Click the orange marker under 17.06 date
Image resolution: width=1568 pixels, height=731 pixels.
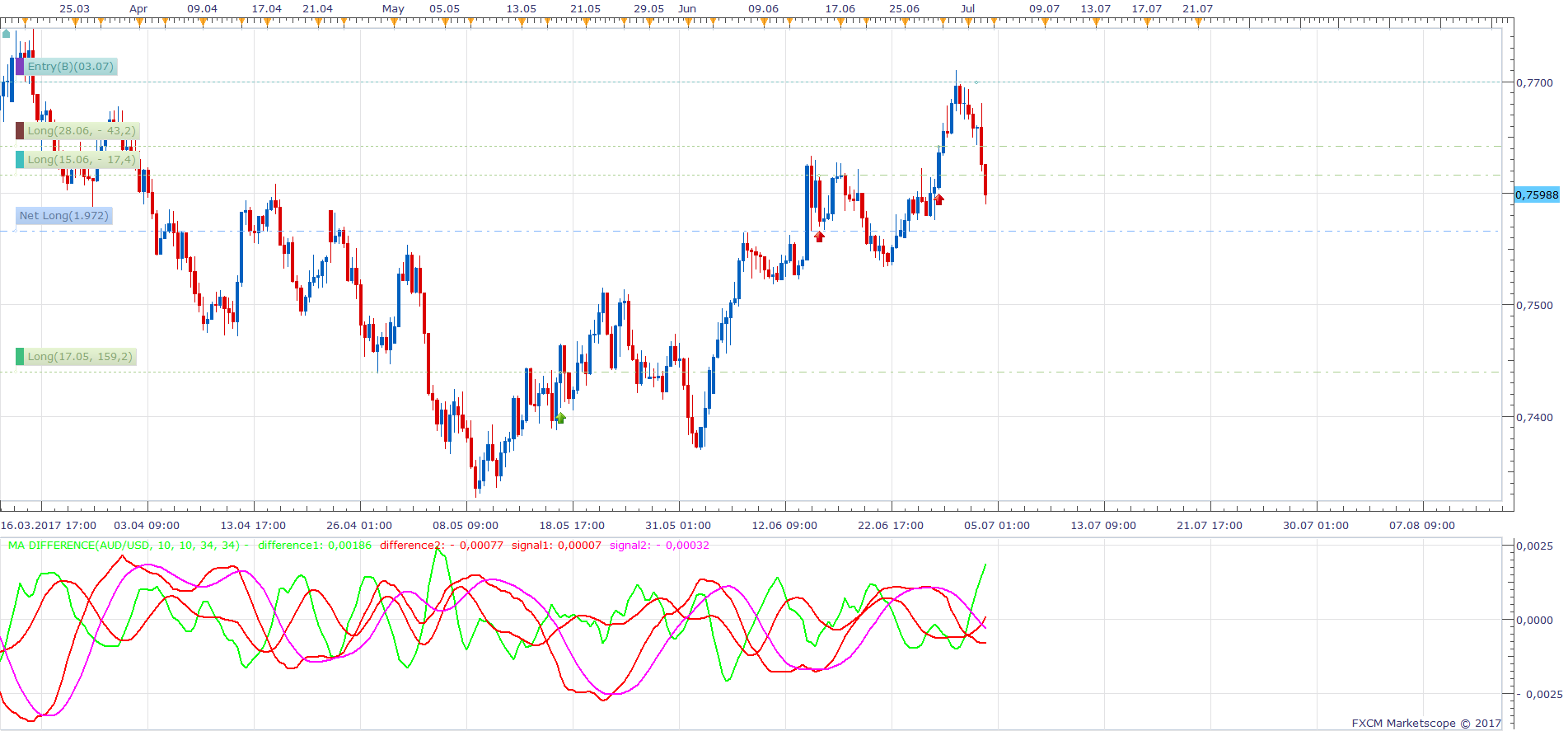point(840,23)
